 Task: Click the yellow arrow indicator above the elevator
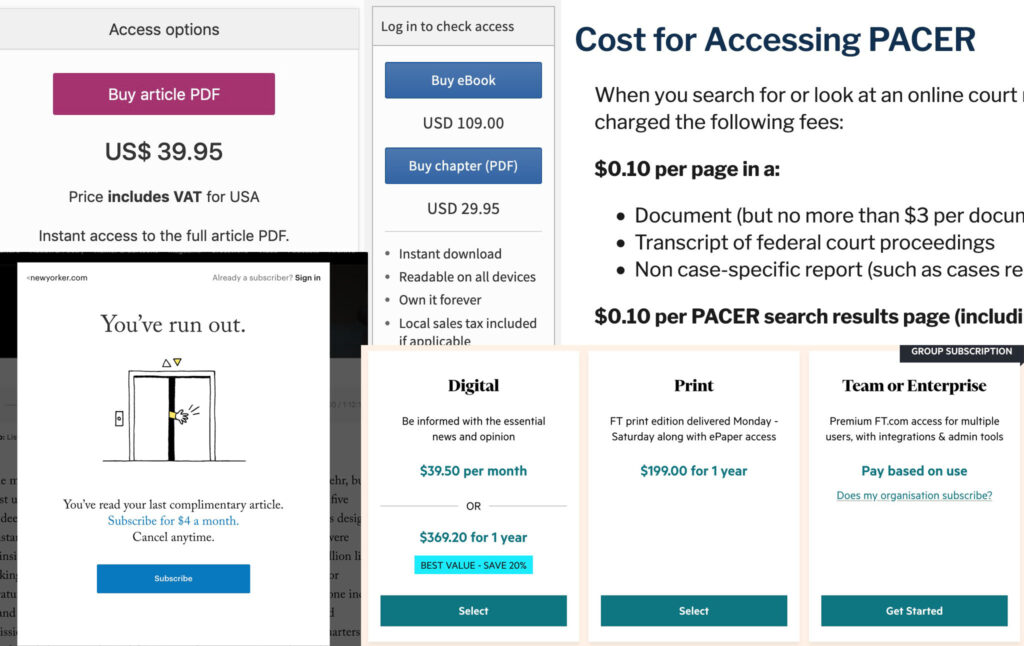(177, 362)
